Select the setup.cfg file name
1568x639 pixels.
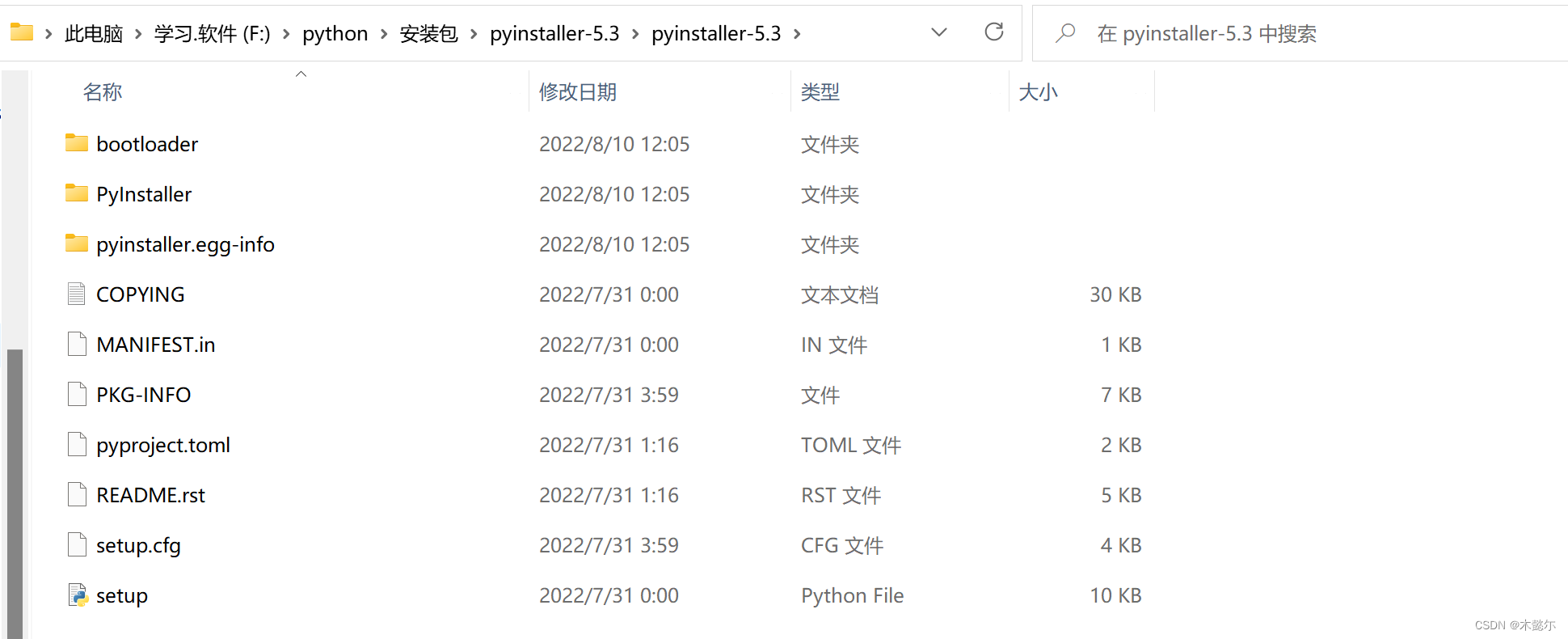[x=138, y=544]
